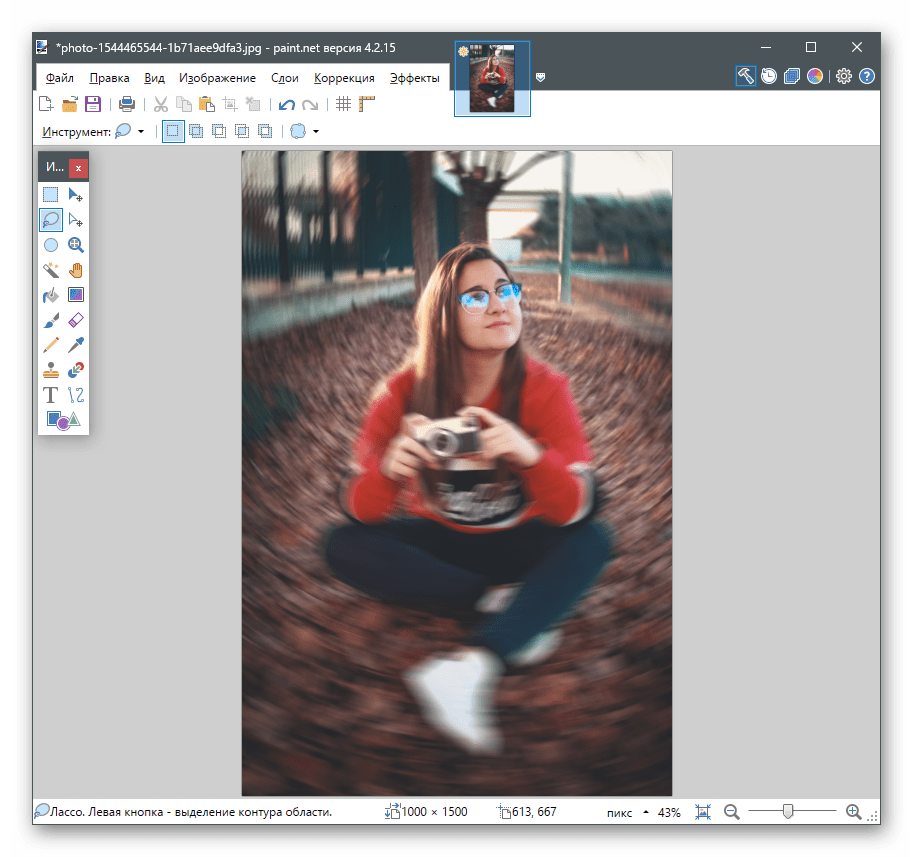Toggle the Colors window

pyautogui.click(x=815, y=76)
